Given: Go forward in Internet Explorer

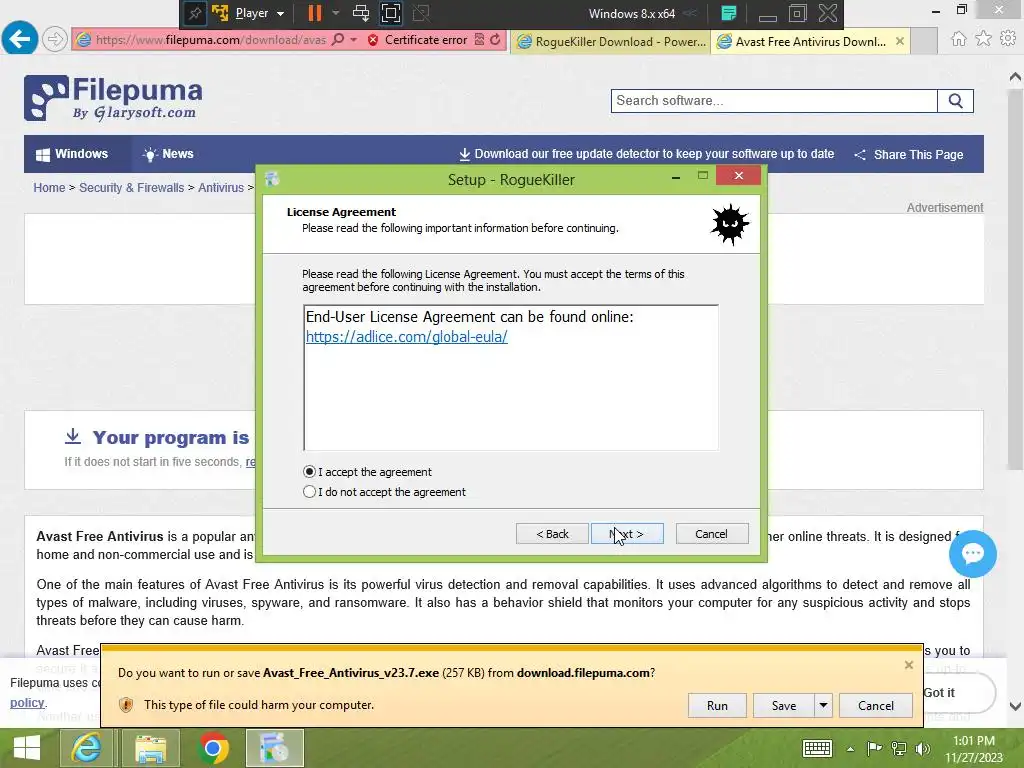Looking at the screenshot, I should pyautogui.click(x=55, y=39).
